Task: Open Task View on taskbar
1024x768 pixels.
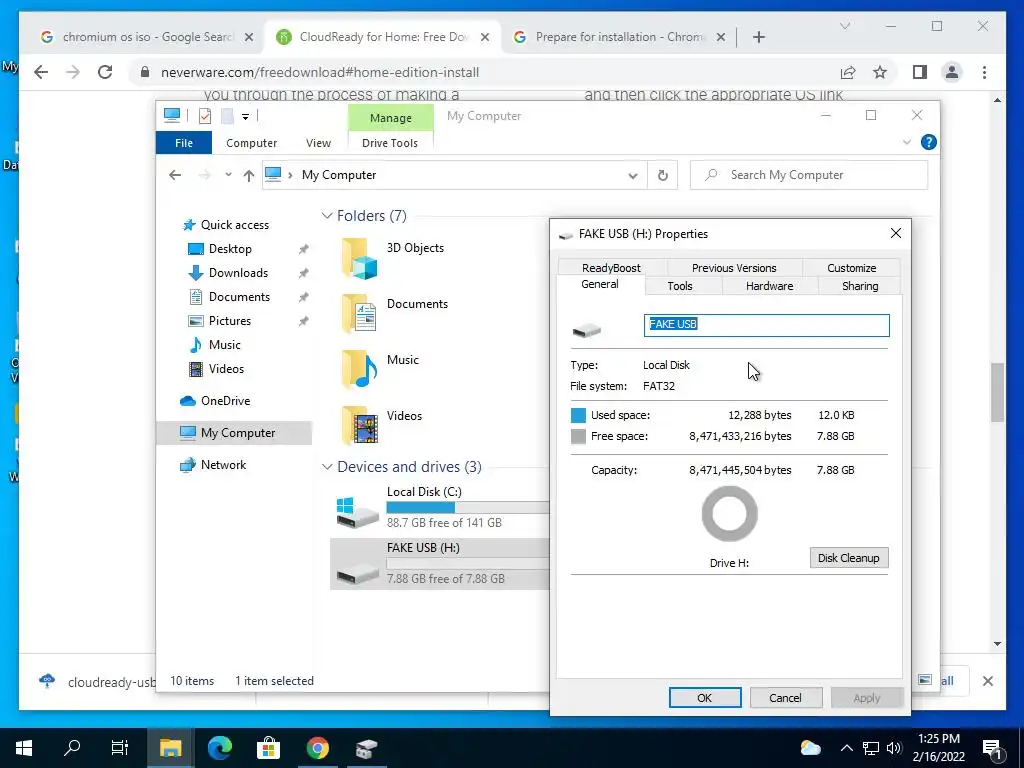Action: (120, 748)
